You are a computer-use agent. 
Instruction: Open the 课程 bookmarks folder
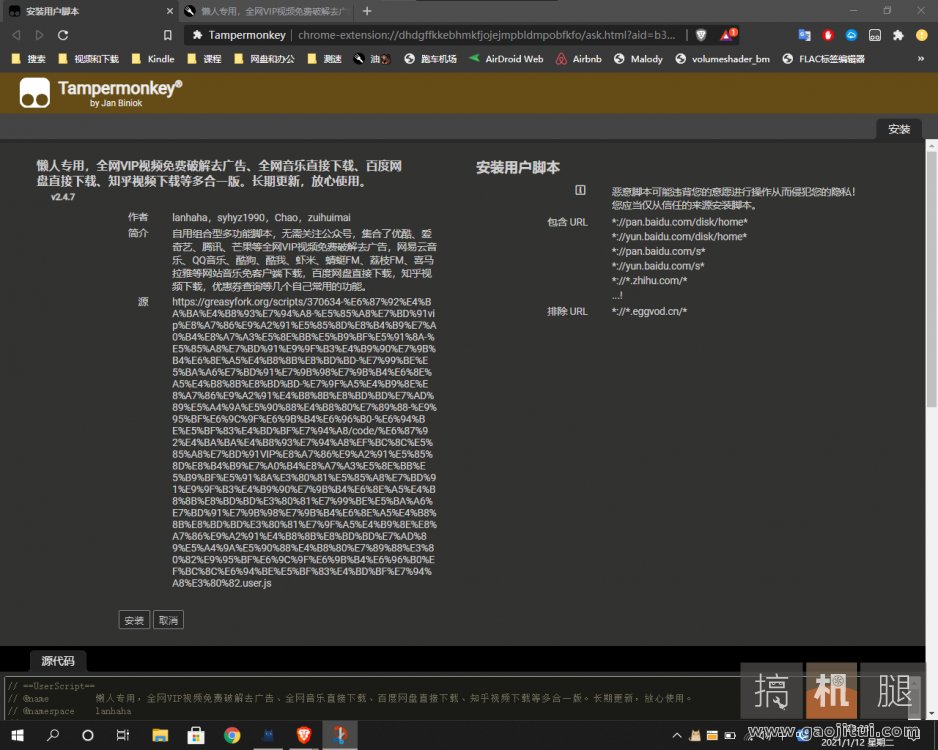(205, 59)
